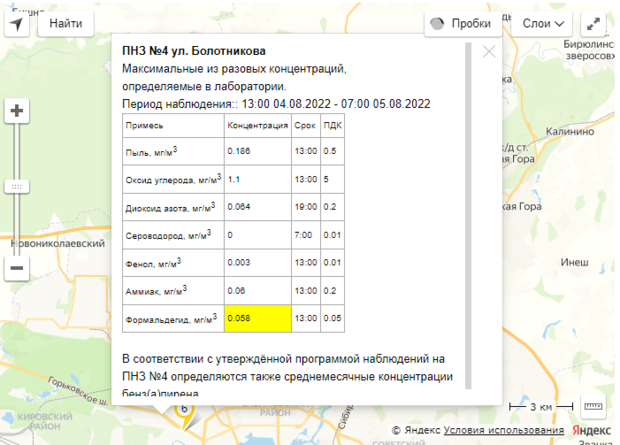Click the geolocation arrow button

pyautogui.click(x=17, y=22)
